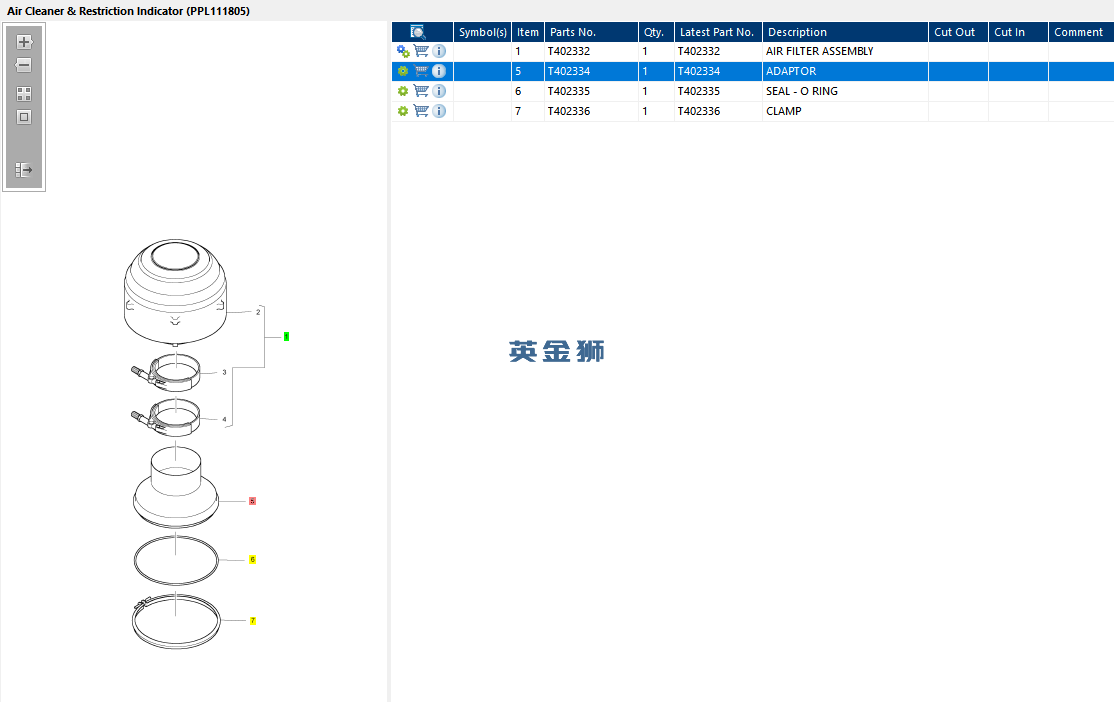Click callout number 3 beside upper clamp
Viewport: 1114px width, 702px height.
coord(225,372)
